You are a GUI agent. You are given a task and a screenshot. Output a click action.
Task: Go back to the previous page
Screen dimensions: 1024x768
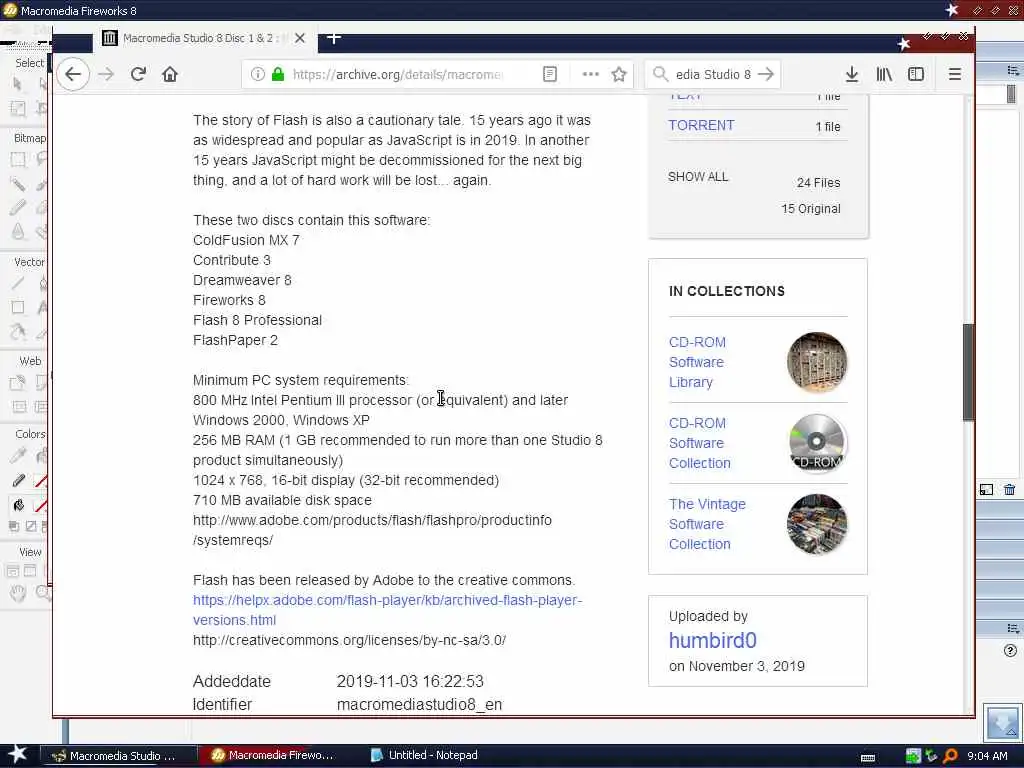click(x=73, y=74)
